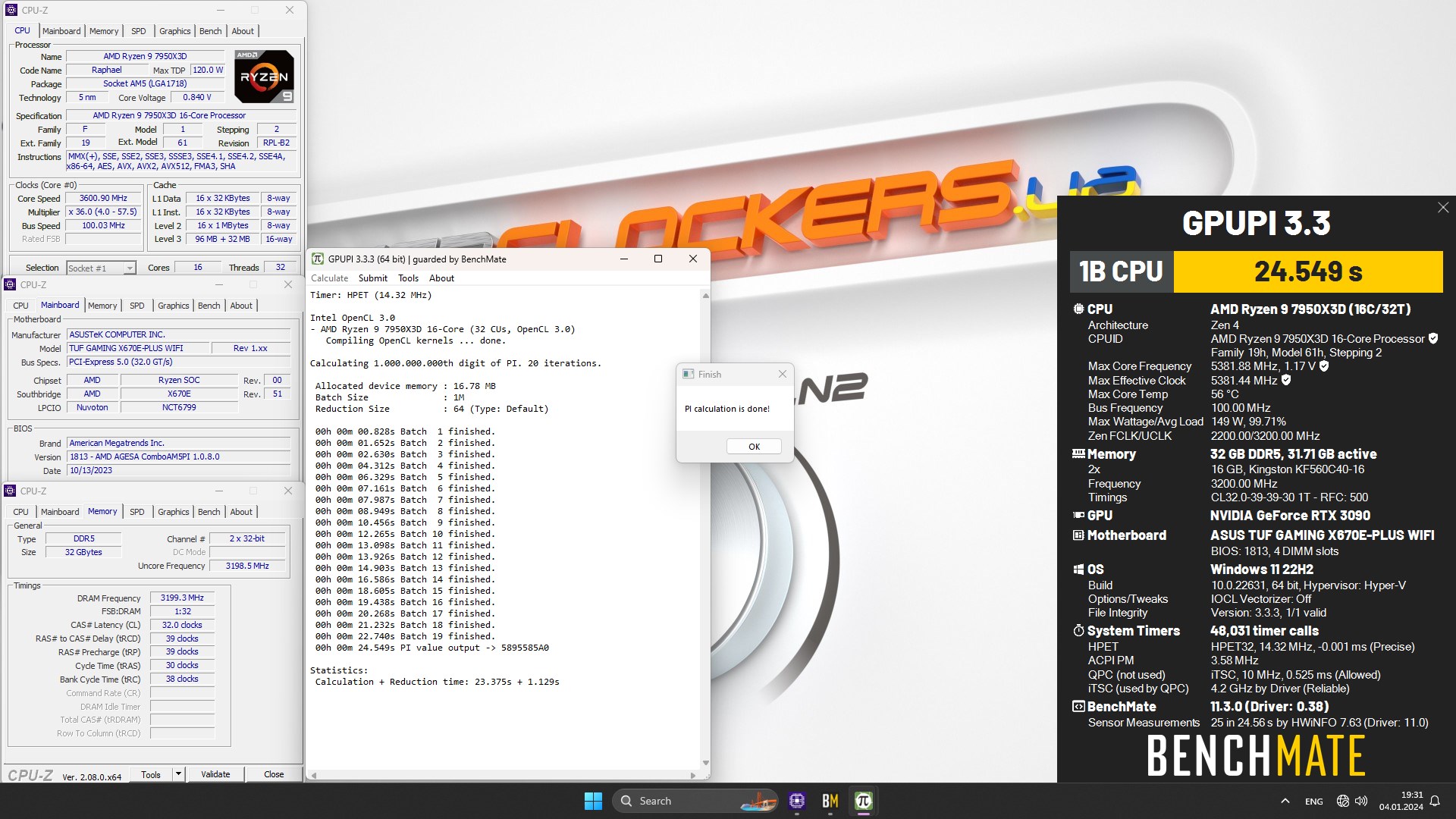
Task: Click the CPU chip icon in BenchMate panel
Action: (1078, 309)
